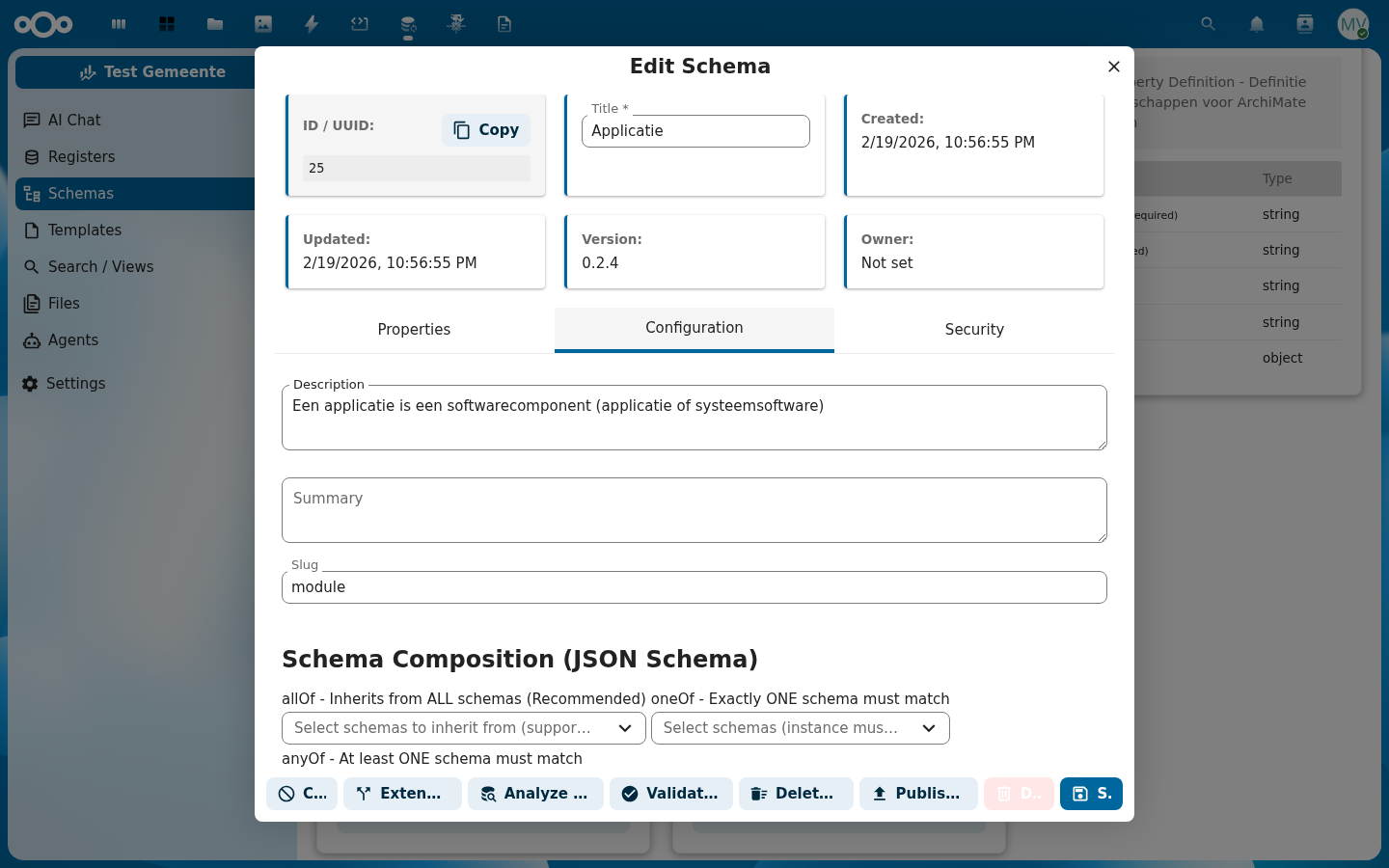Open the Magnify search icon in the top bar
This screenshot has height=868, width=1389.
(1208, 24)
